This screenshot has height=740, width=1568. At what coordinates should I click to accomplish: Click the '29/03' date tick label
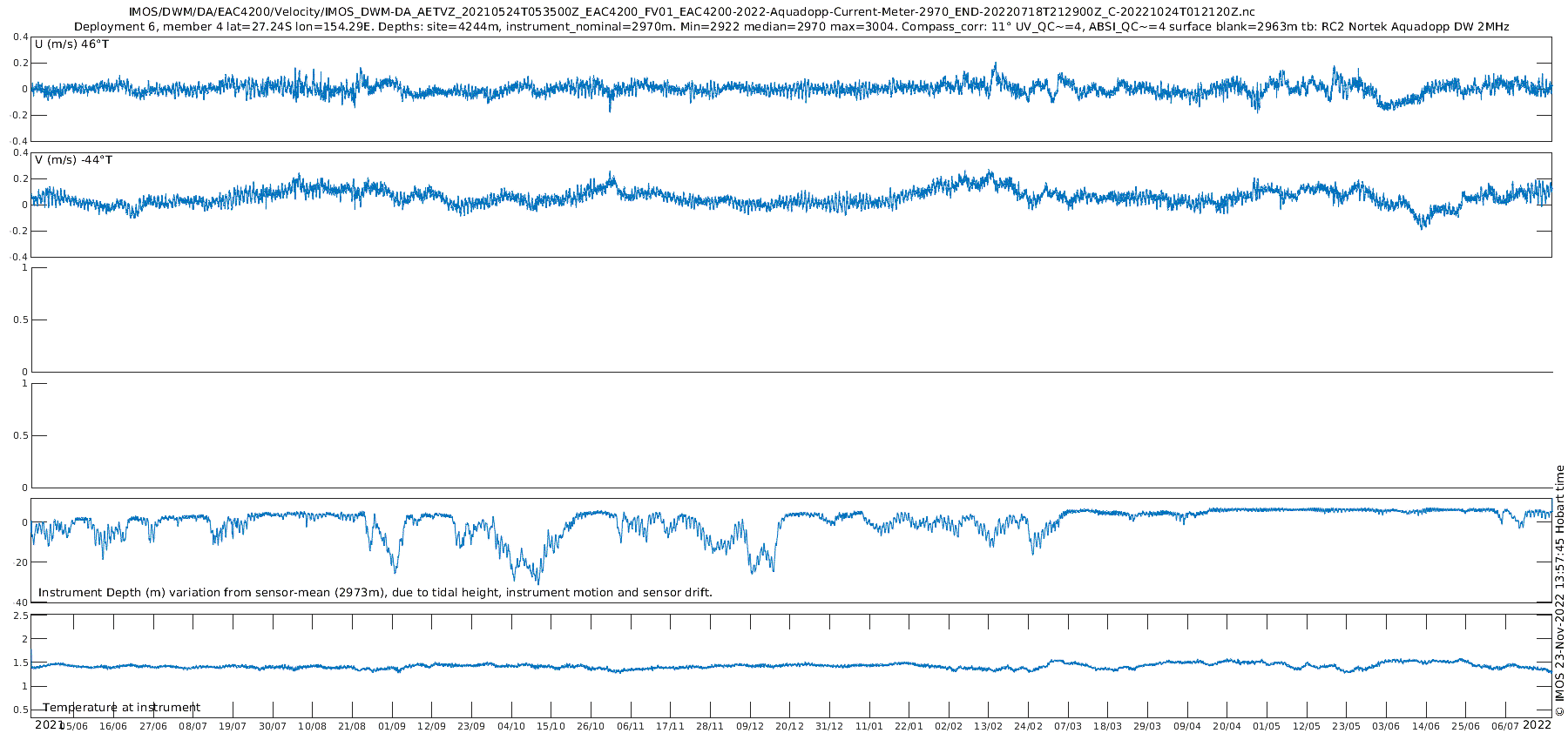point(1147,726)
